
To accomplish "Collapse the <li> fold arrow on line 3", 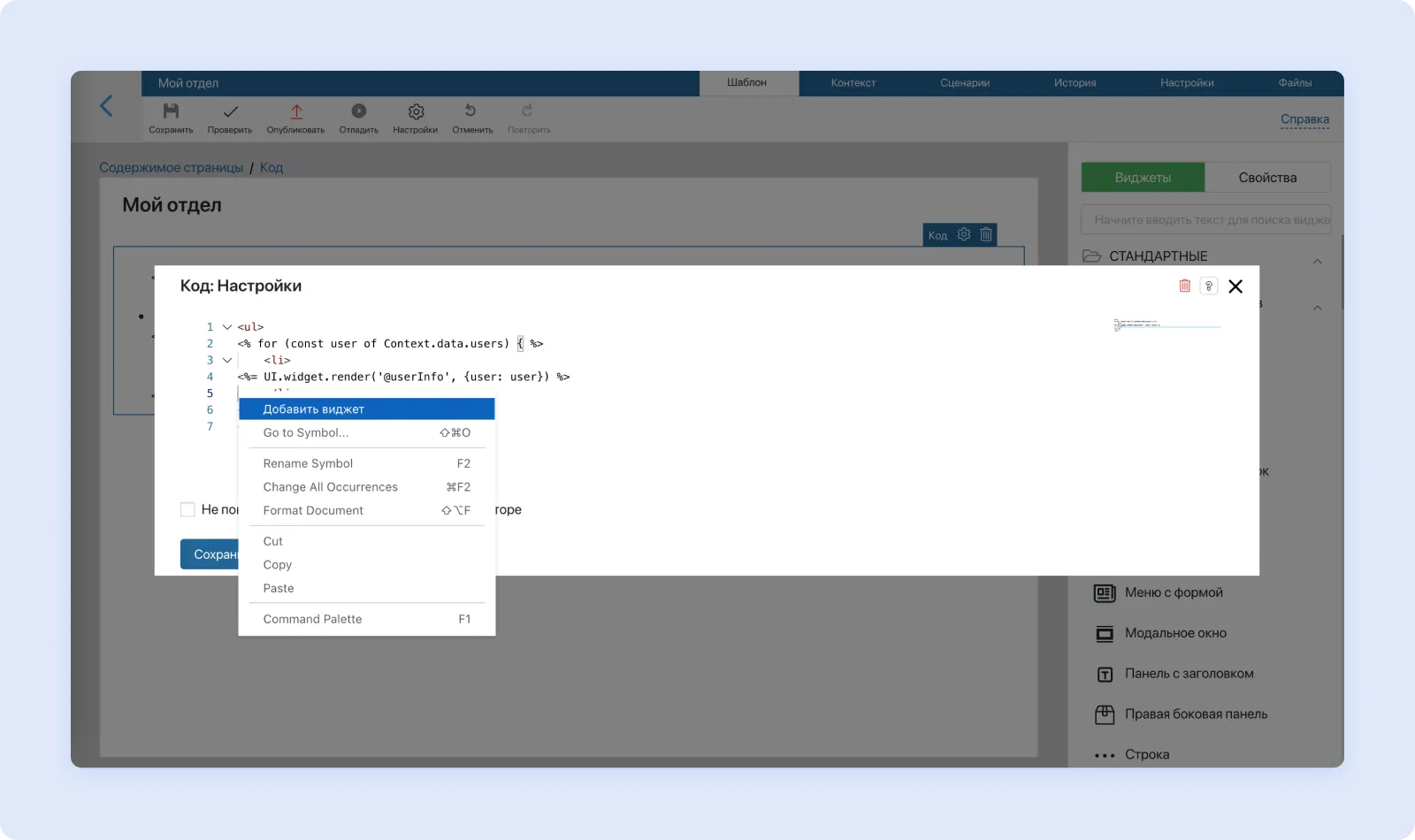I will [227, 360].
